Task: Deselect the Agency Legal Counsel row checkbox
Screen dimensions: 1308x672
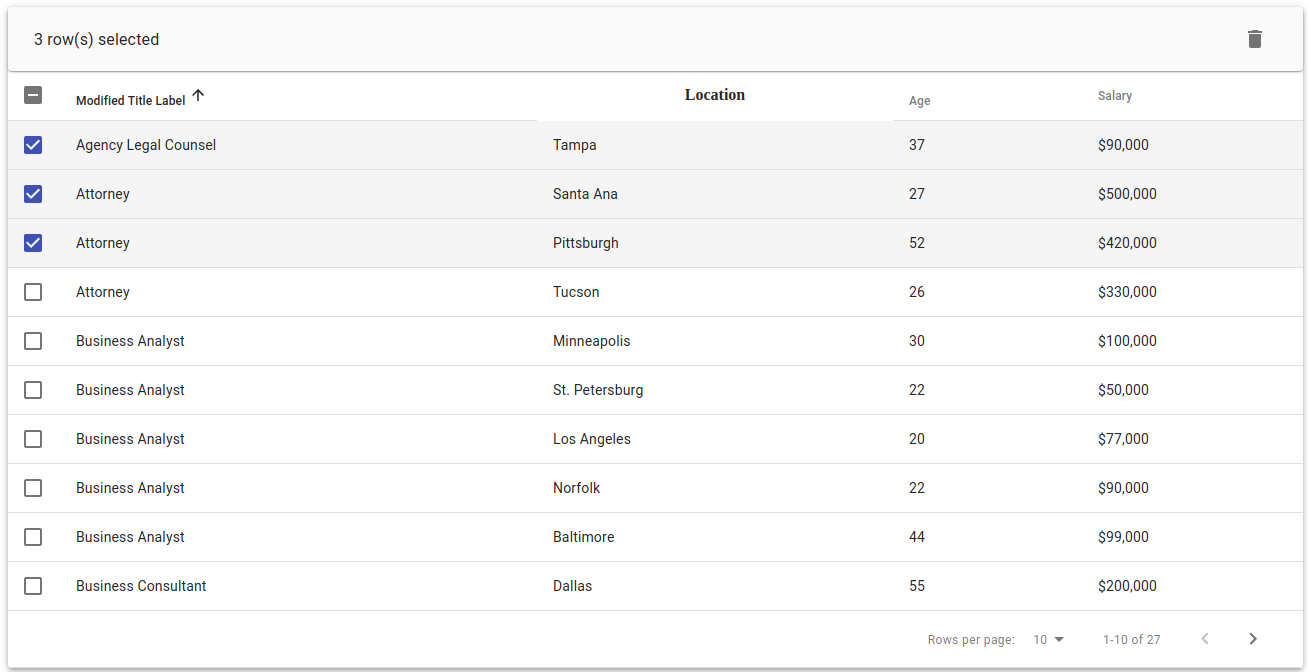Action: [x=33, y=144]
